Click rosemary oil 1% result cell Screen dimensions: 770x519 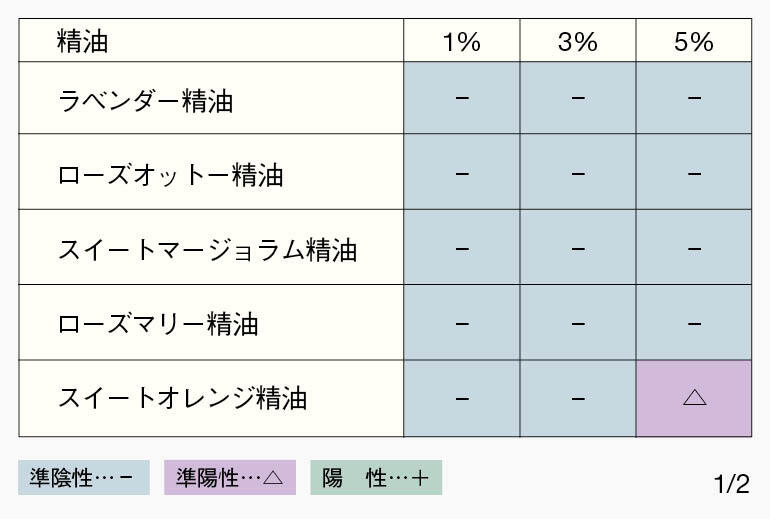click(462, 323)
